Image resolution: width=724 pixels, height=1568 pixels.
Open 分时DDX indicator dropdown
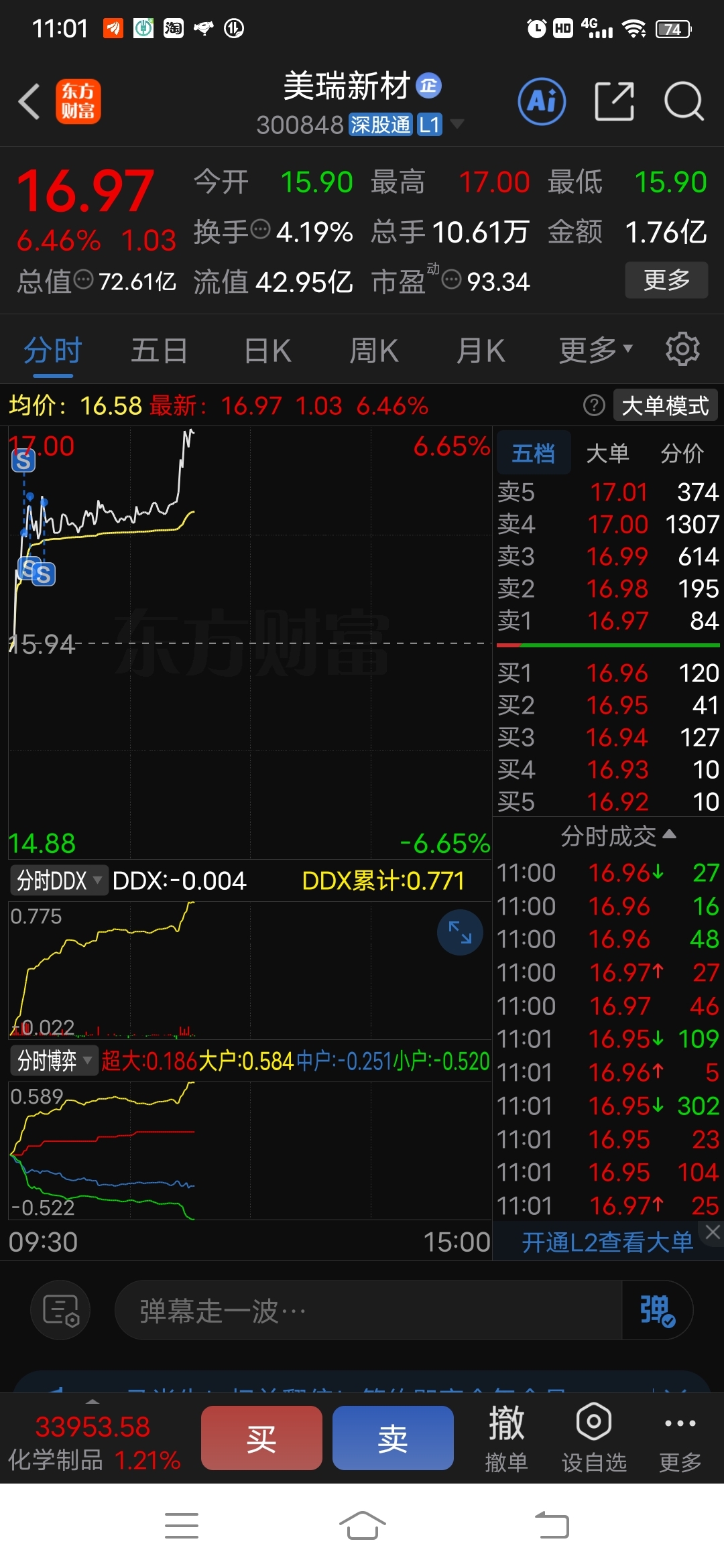(x=59, y=880)
